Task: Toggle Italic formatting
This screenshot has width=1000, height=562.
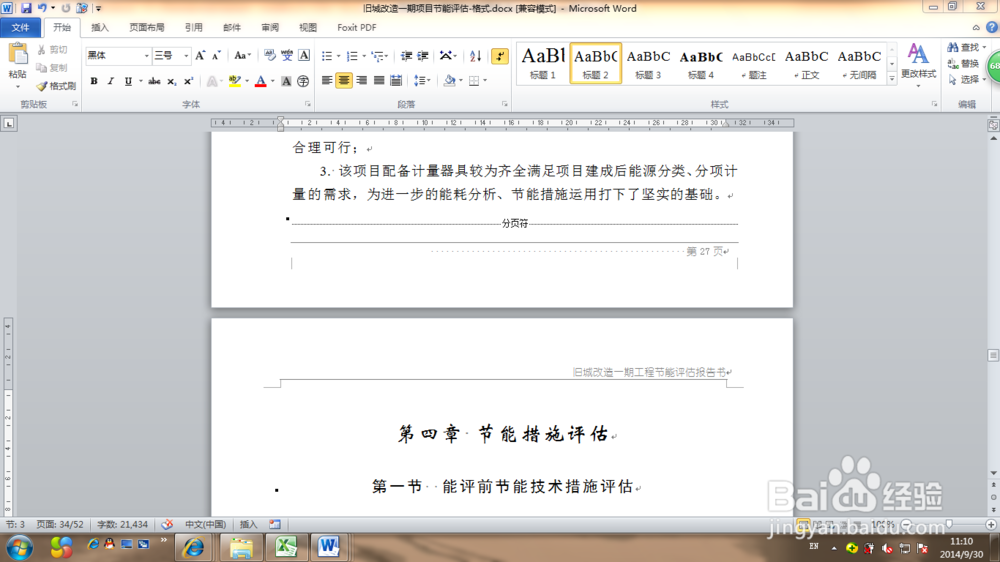Action: coord(110,81)
